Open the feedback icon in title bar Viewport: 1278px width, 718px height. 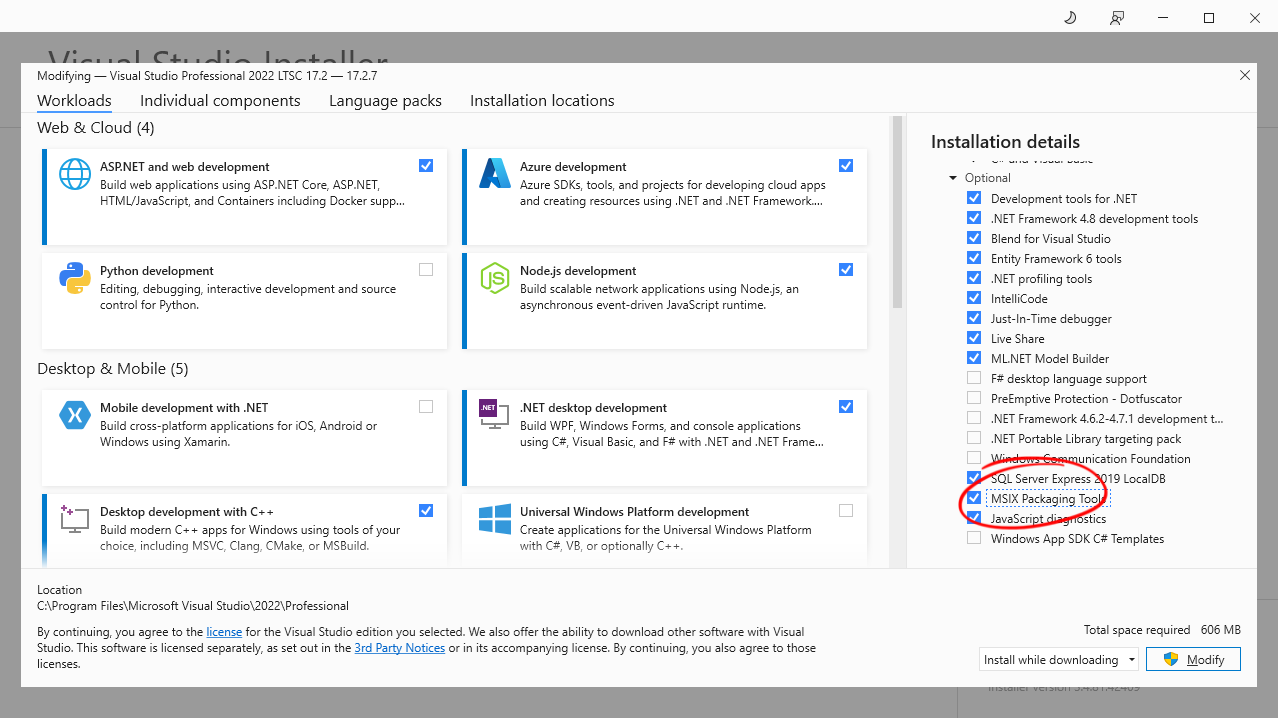pyautogui.click(x=1117, y=17)
